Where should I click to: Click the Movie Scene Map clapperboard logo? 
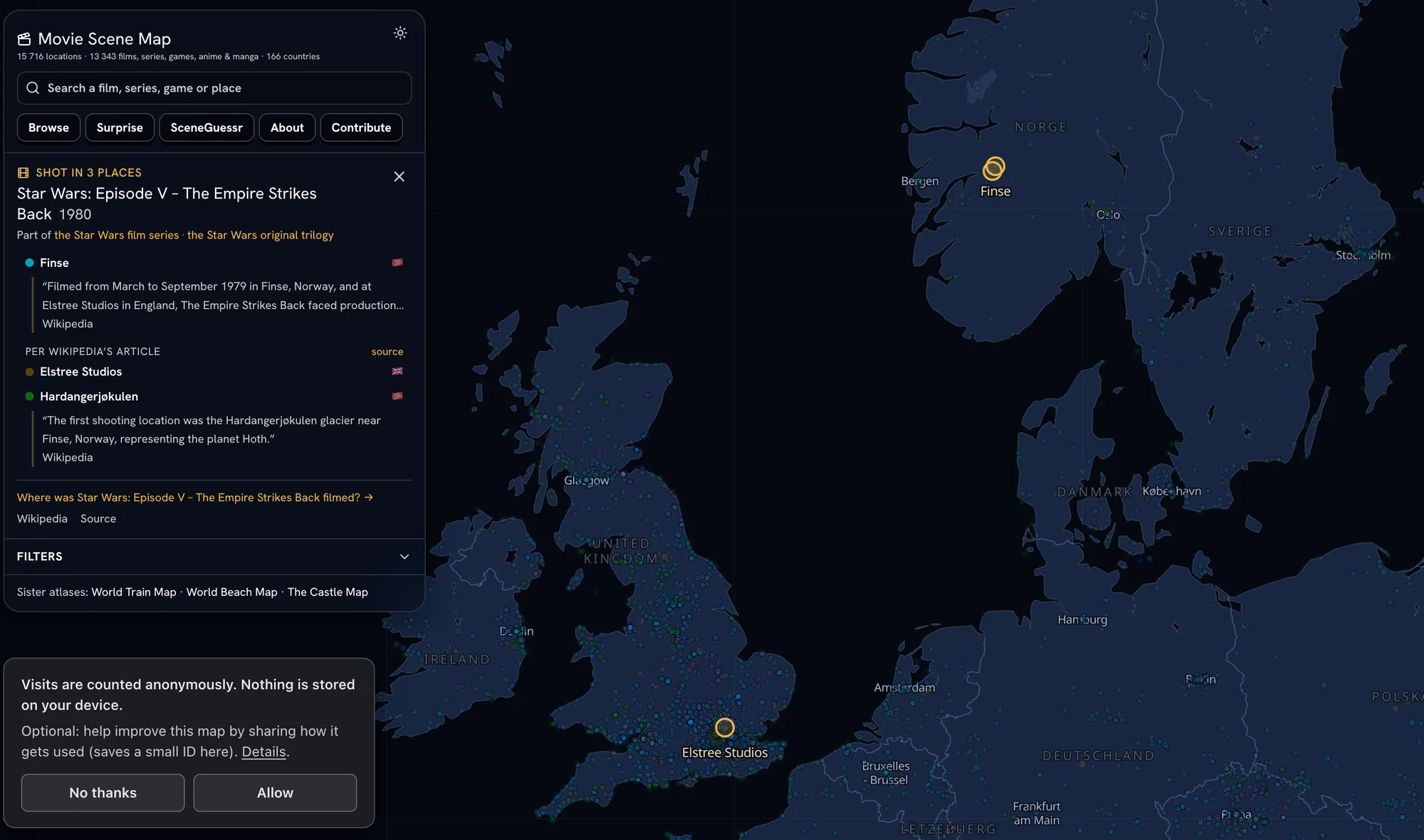click(24, 39)
